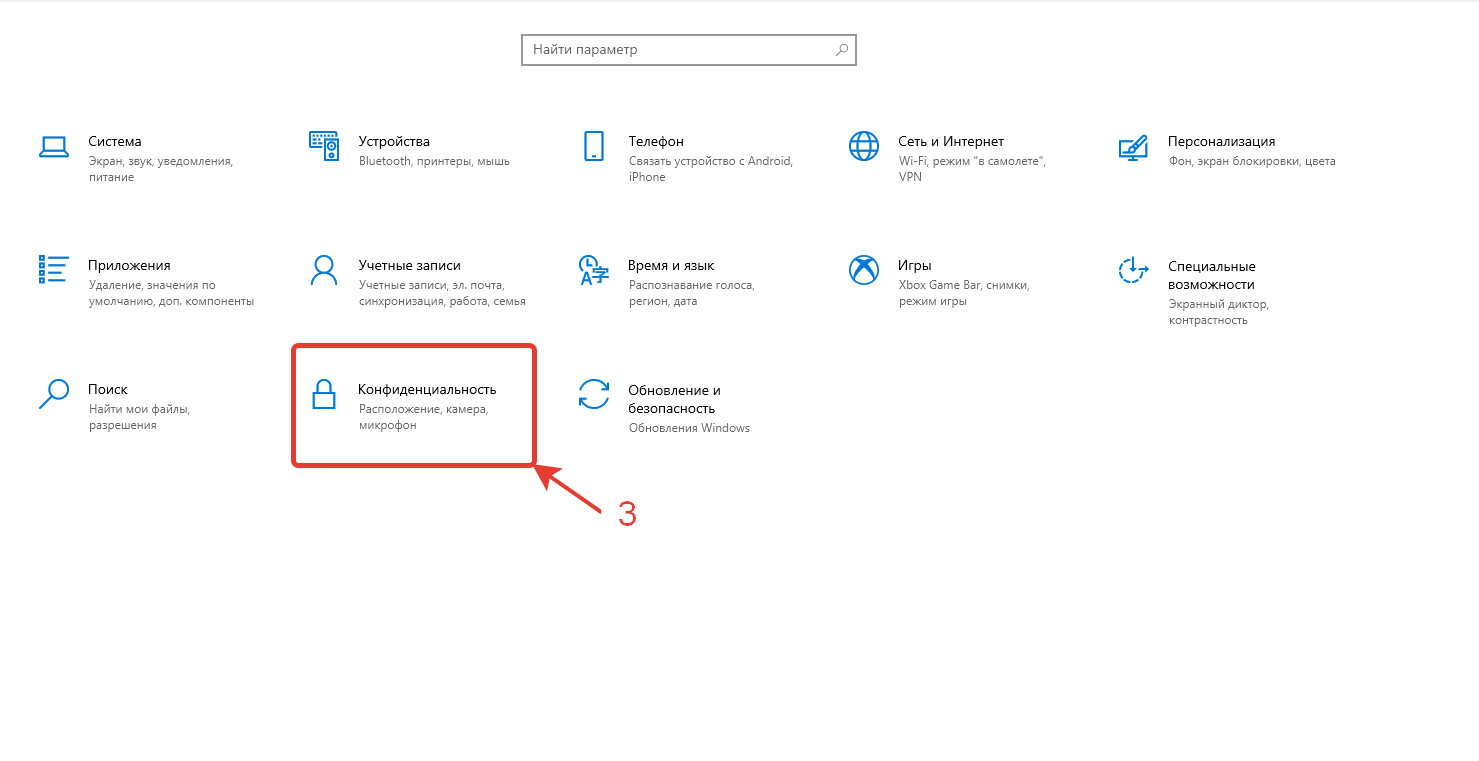The image size is (1479, 761).
Task: Open the Сеть и Интернет title
Action: [x=951, y=141]
